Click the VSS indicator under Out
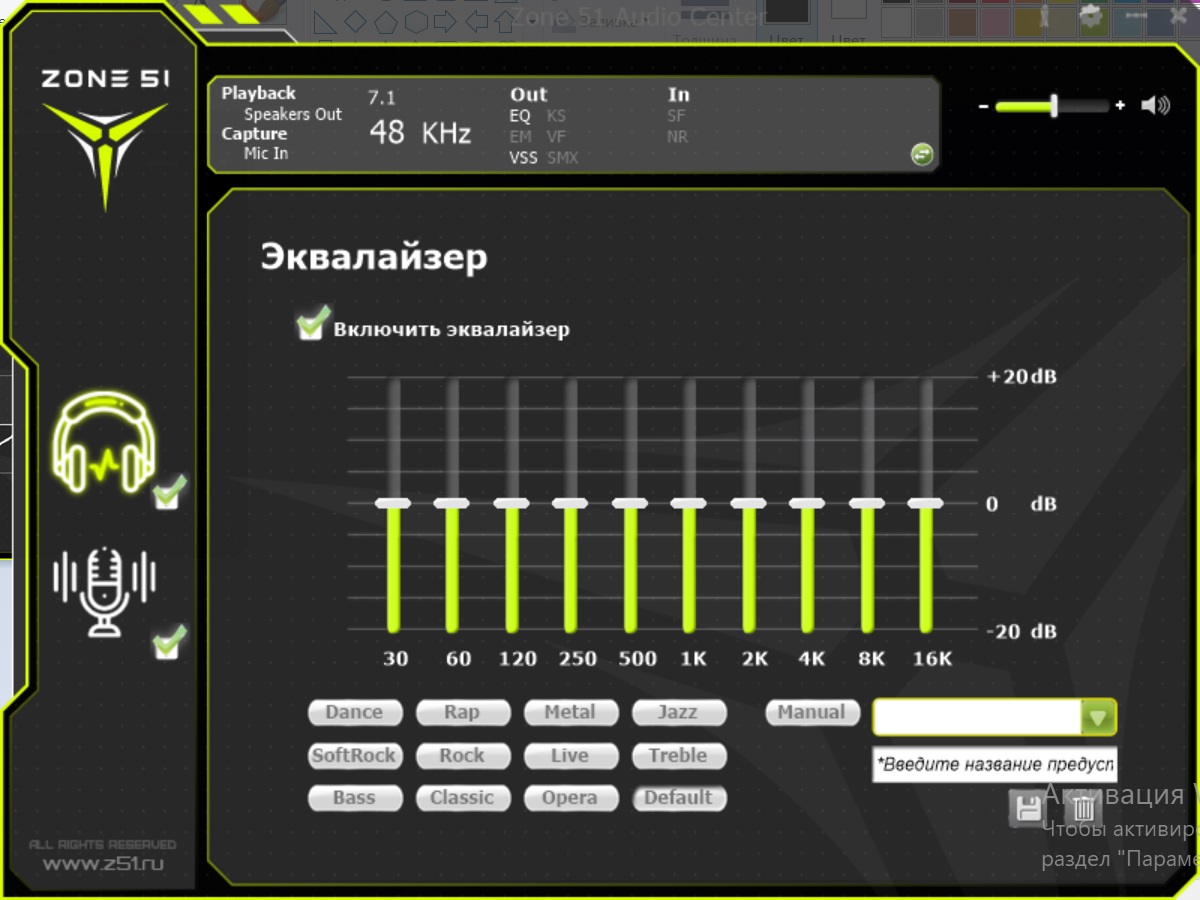The image size is (1200, 900). pyautogui.click(x=523, y=158)
